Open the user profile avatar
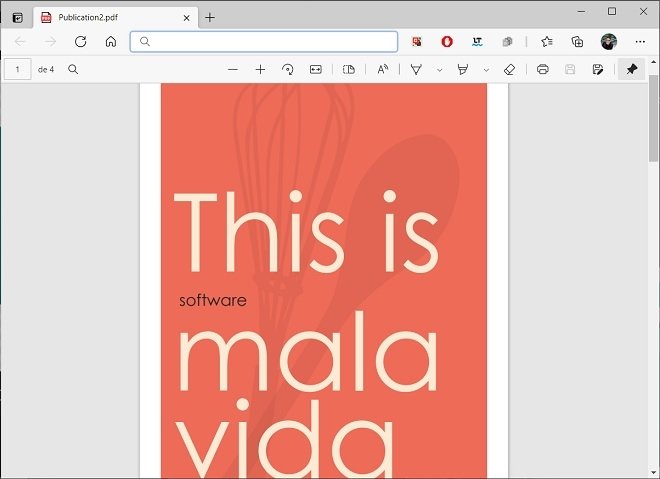Screen dimensions: 660x479 [x=609, y=42]
